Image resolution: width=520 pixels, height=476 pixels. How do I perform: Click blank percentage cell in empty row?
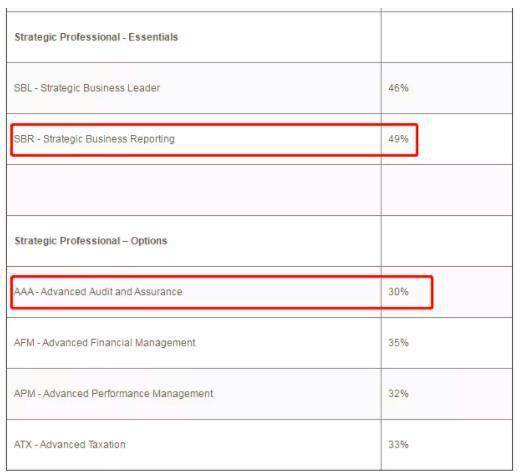[447, 190]
